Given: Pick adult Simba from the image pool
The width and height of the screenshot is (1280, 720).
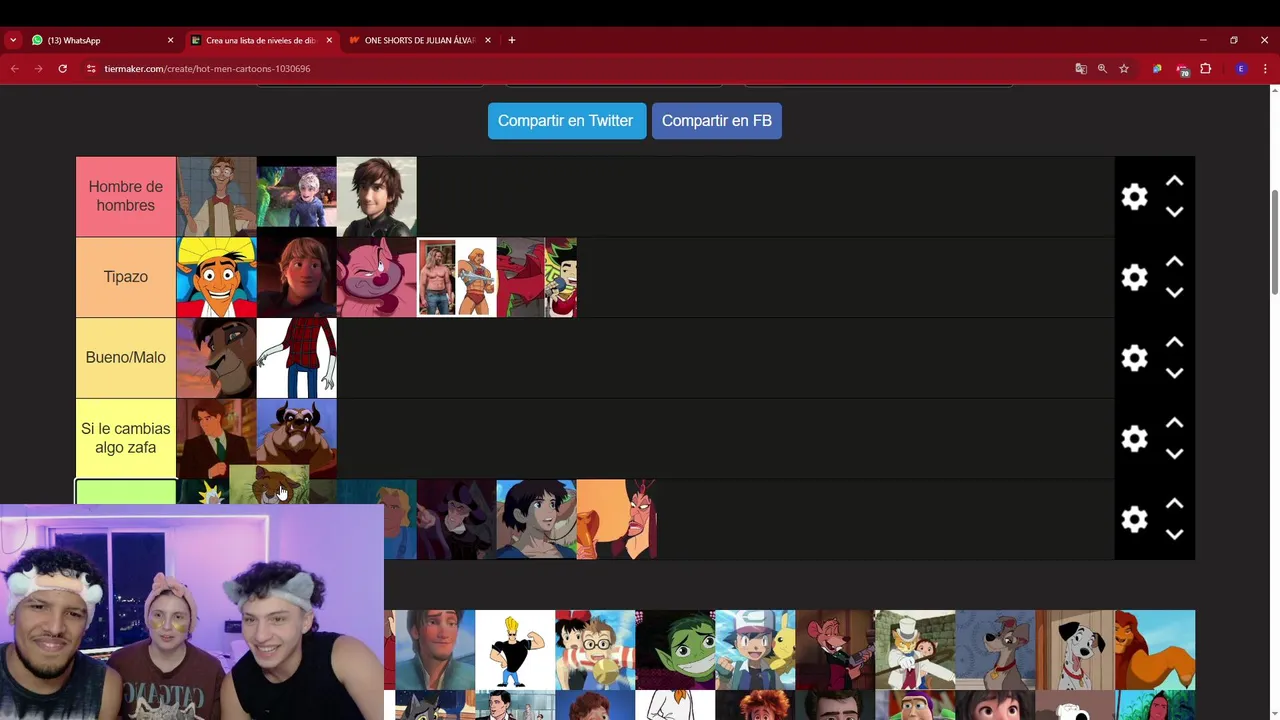Looking at the screenshot, I should [1155, 650].
